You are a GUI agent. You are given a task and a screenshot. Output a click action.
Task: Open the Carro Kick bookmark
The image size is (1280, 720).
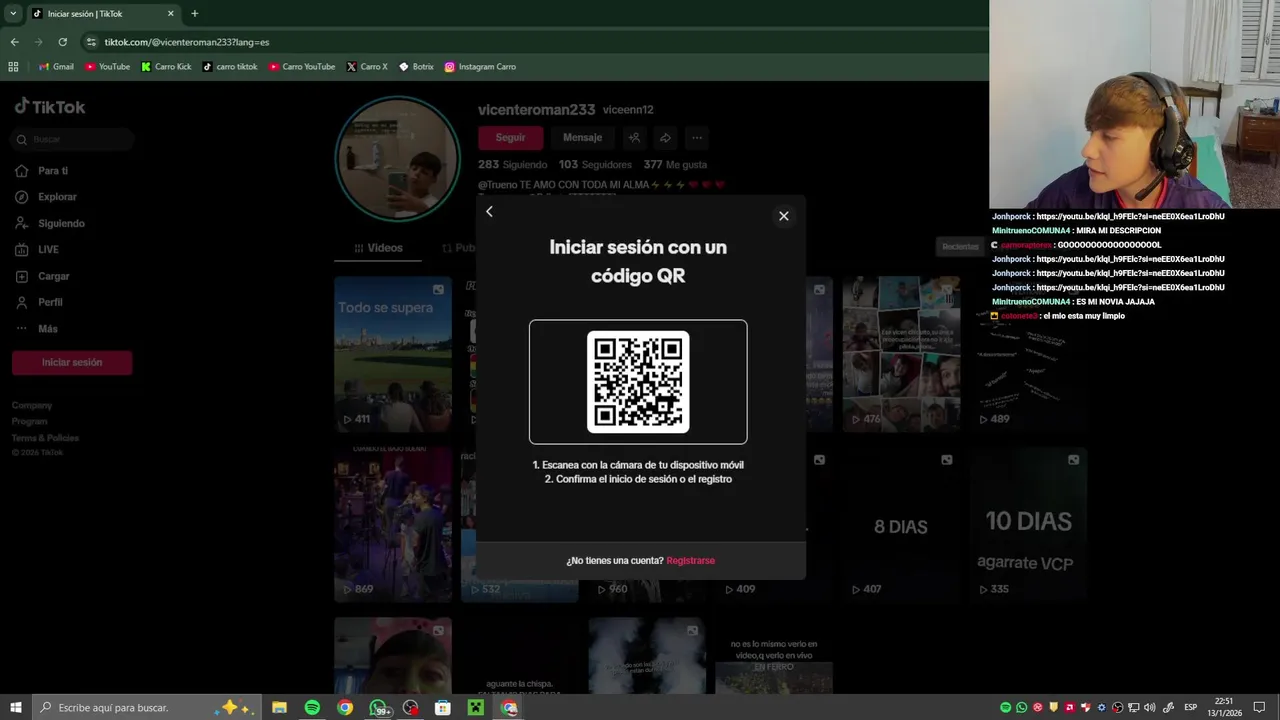[x=166, y=67]
